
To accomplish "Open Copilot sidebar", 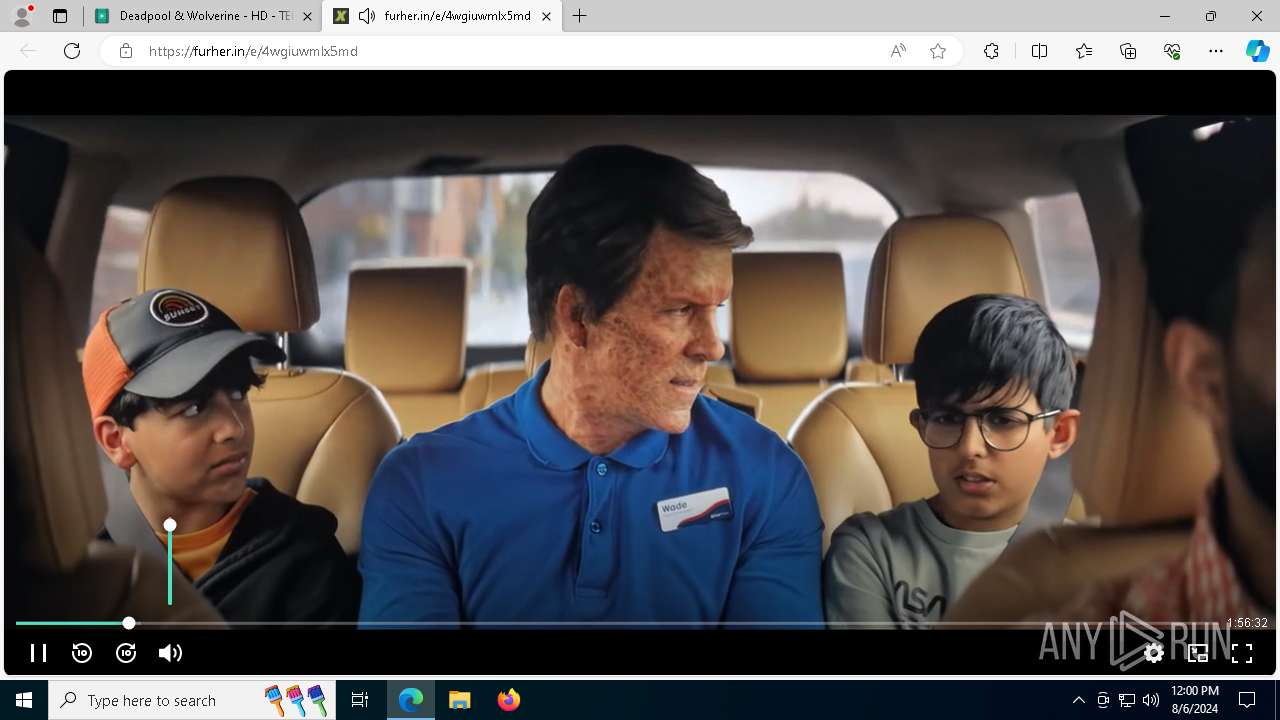I will (x=1257, y=51).
